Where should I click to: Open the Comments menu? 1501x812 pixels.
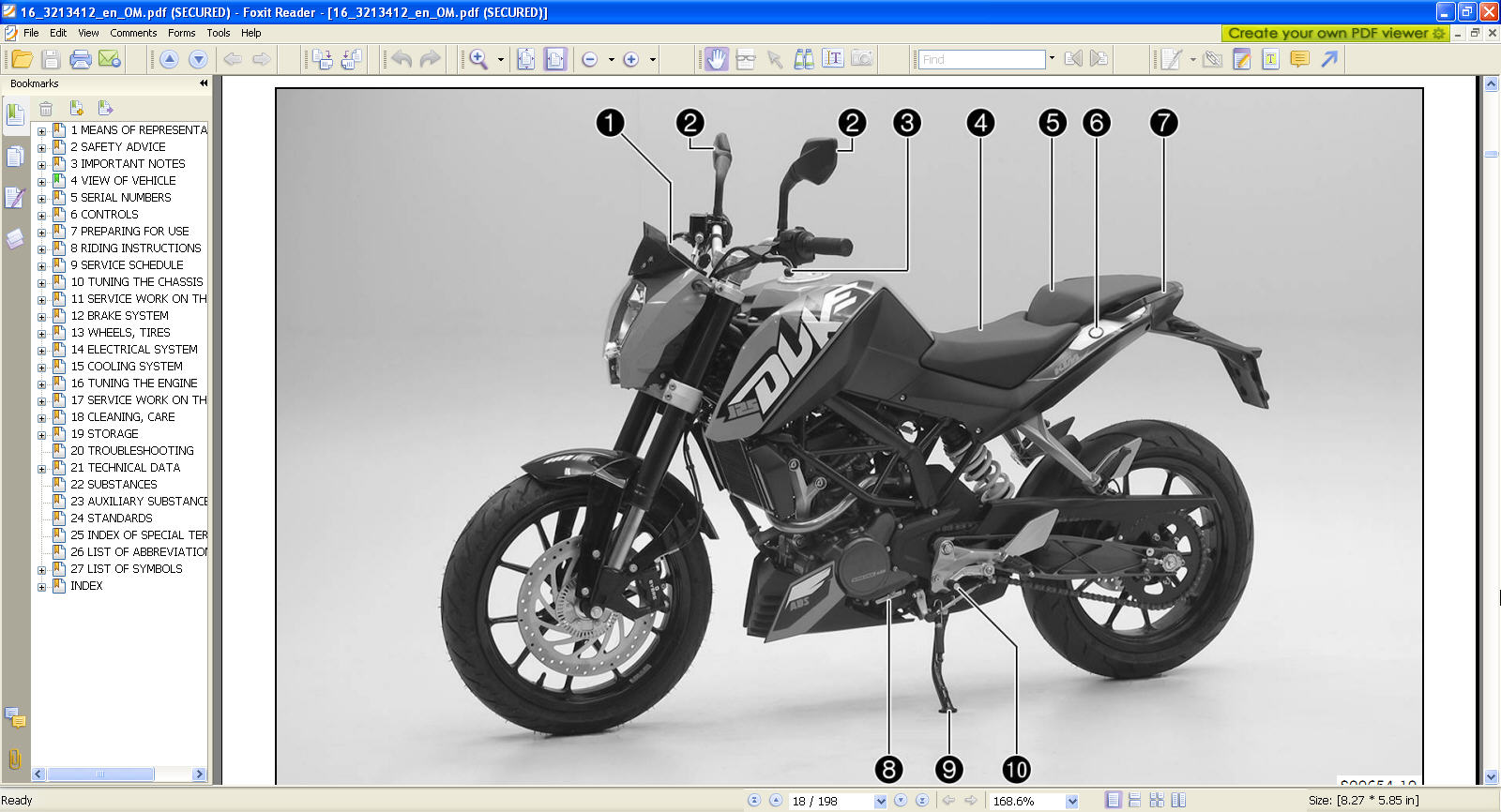click(x=133, y=33)
